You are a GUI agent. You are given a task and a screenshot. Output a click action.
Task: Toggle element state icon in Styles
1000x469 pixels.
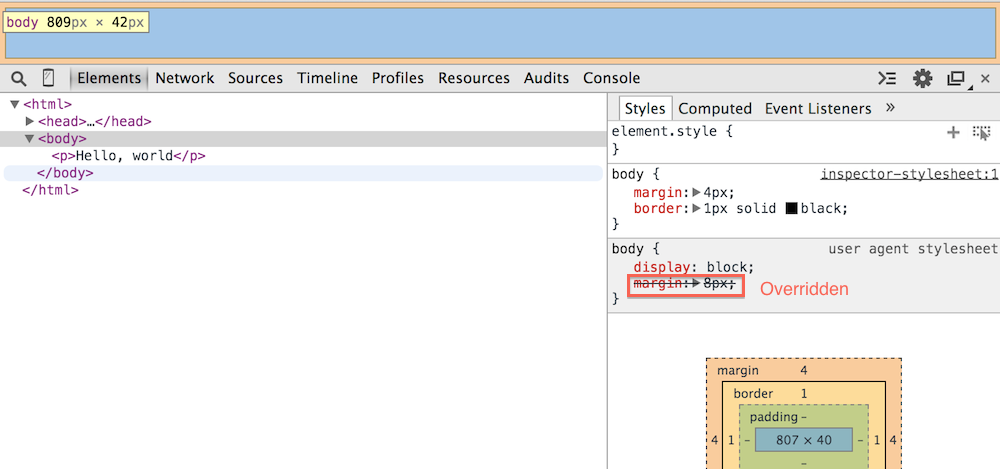click(981, 133)
